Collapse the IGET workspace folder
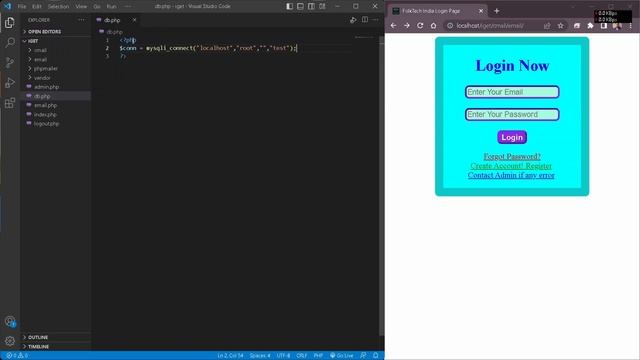640x360 pixels. coord(56,41)
